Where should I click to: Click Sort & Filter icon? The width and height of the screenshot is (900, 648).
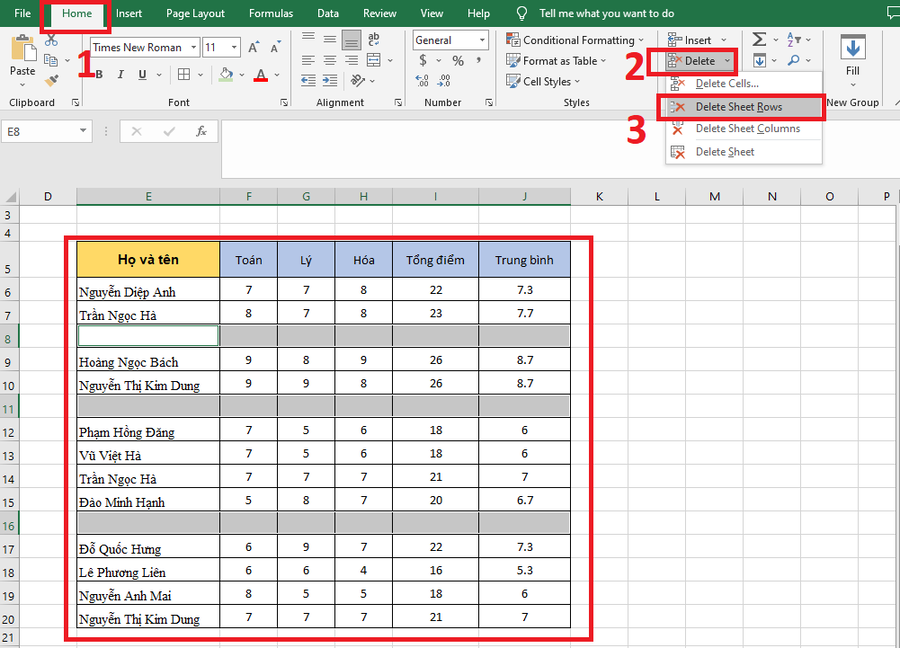coord(793,39)
